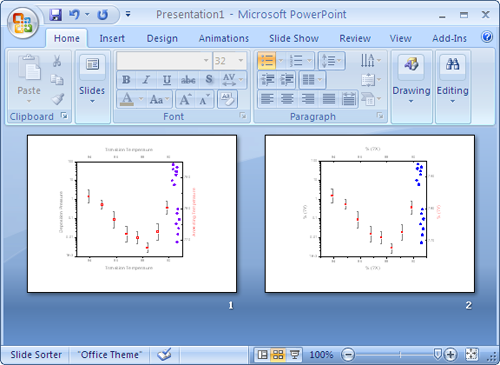Open the Drawing group menu
Image resolution: width=500 pixels, height=365 pixels.
[411, 79]
